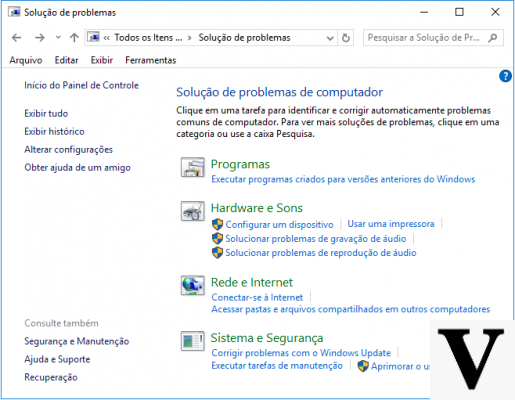Go up one folder level
The width and height of the screenshot is (515, 400).
74,37
